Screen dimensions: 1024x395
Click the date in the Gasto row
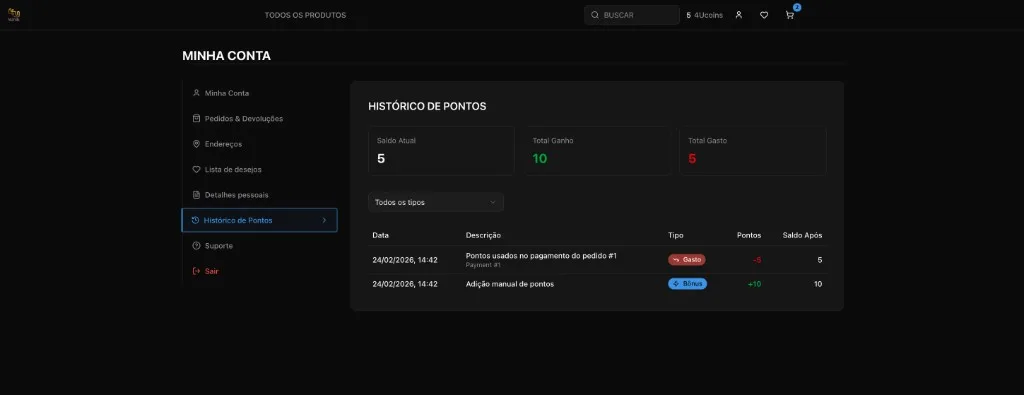[x=405, y=260]
